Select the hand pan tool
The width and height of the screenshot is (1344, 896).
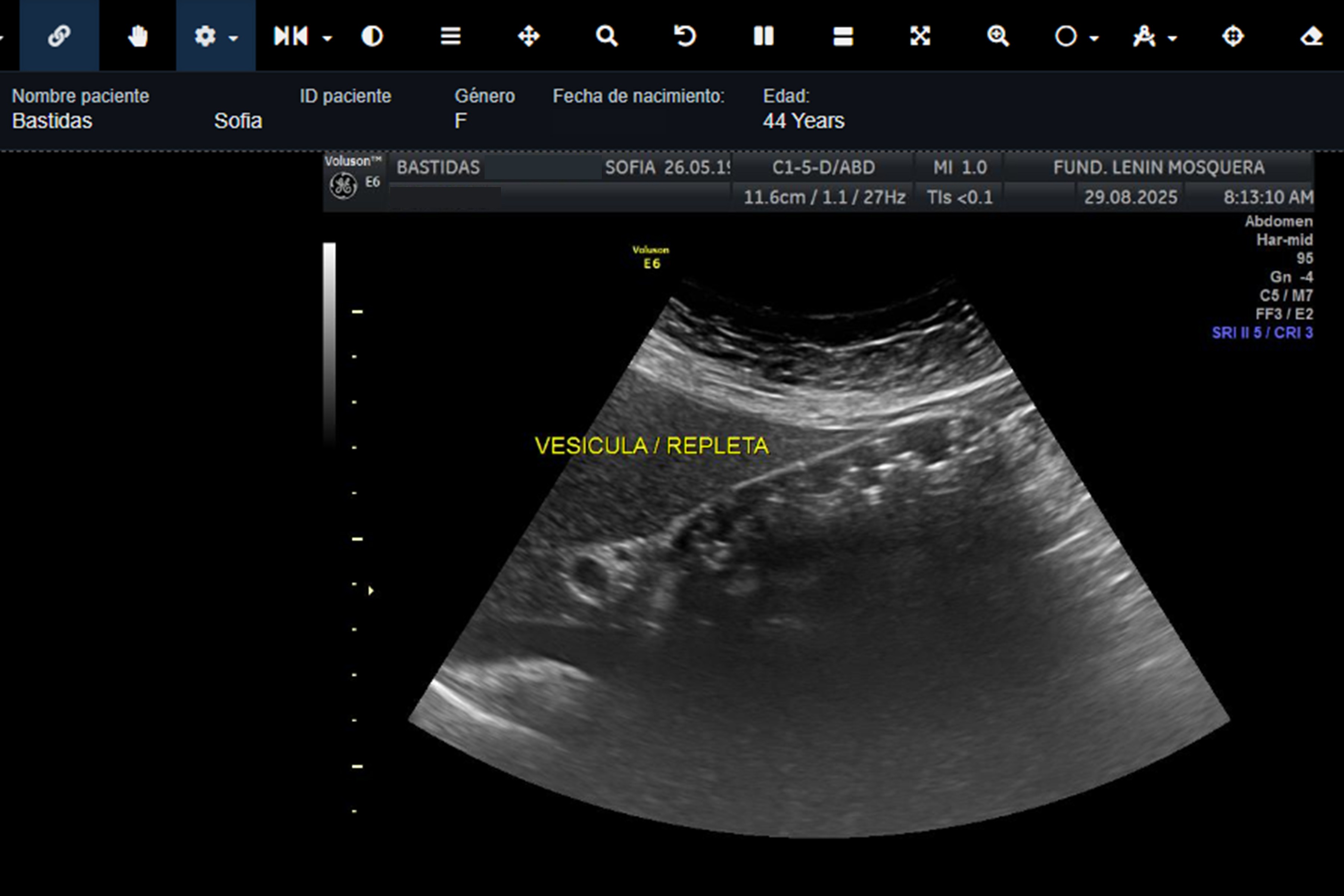(x=138, y=36)
